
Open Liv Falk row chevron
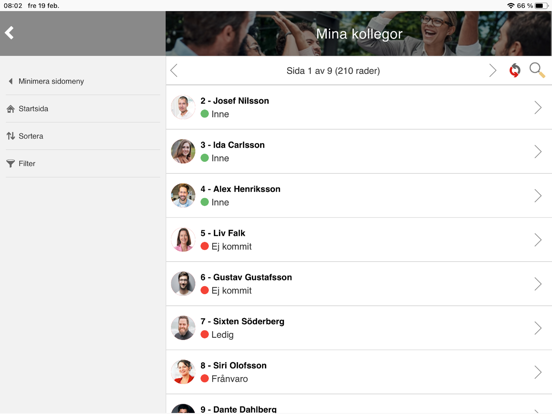538,240
